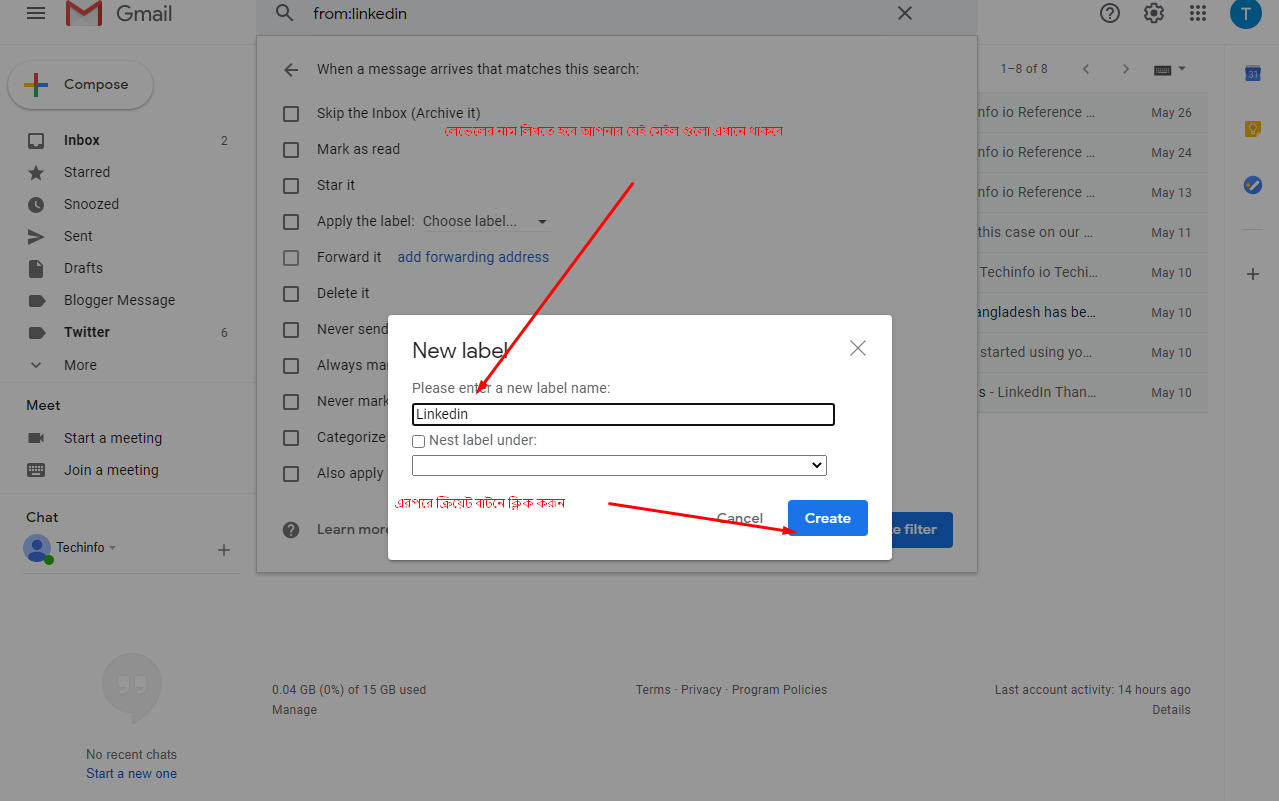This screenshot has width=1279, height=801.
Task: Click Start a new one chat link
Action: 131,774
